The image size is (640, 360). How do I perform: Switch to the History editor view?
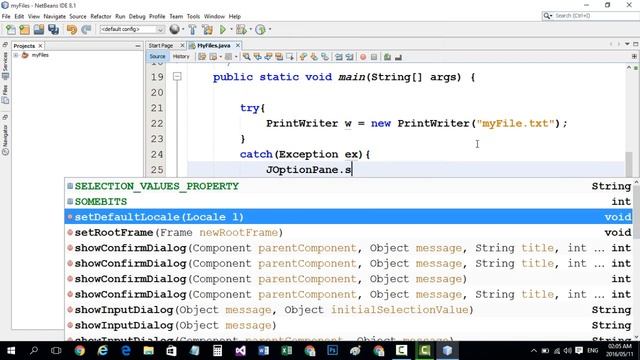click(181, 57)
